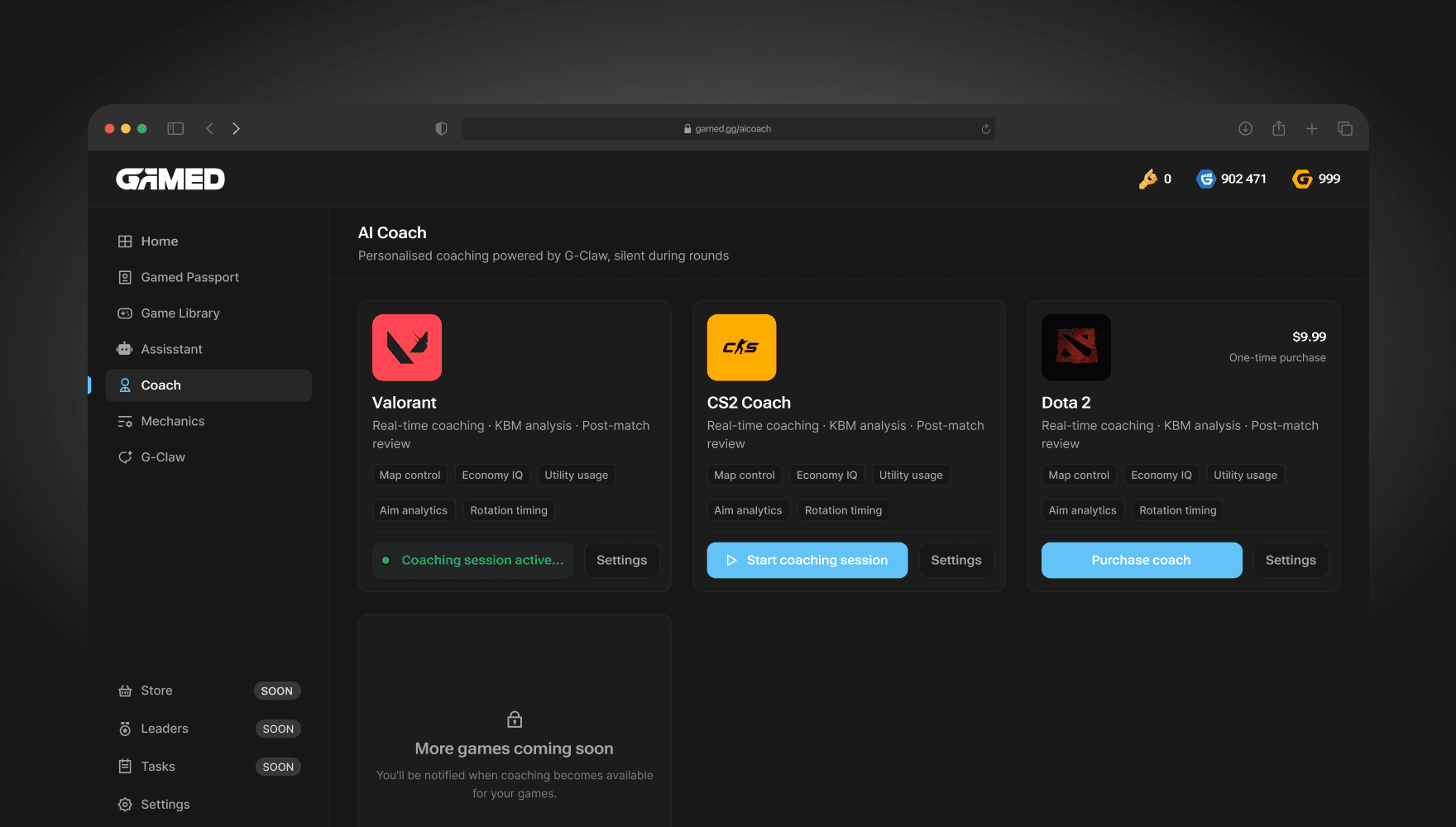1456x827 pixels.
Task: Open Tasks in the sidebar
Action: [208, 767]
